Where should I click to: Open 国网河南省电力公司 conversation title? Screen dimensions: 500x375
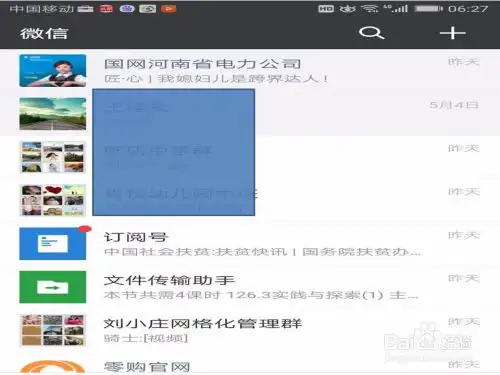point(202,64)
